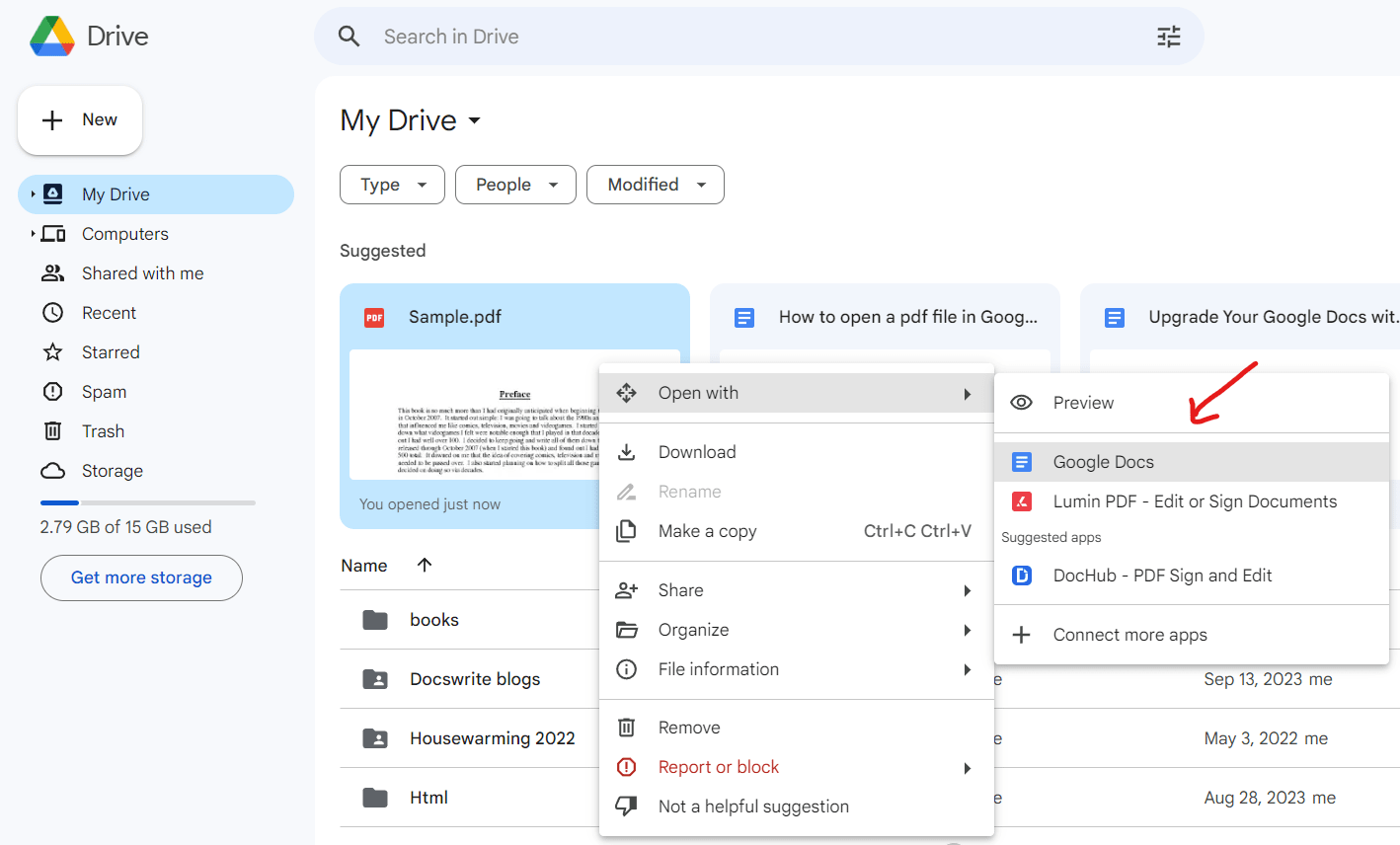1400x845 pixels.
Task: Click Connect more apps
Action: tap(1129, 634)
